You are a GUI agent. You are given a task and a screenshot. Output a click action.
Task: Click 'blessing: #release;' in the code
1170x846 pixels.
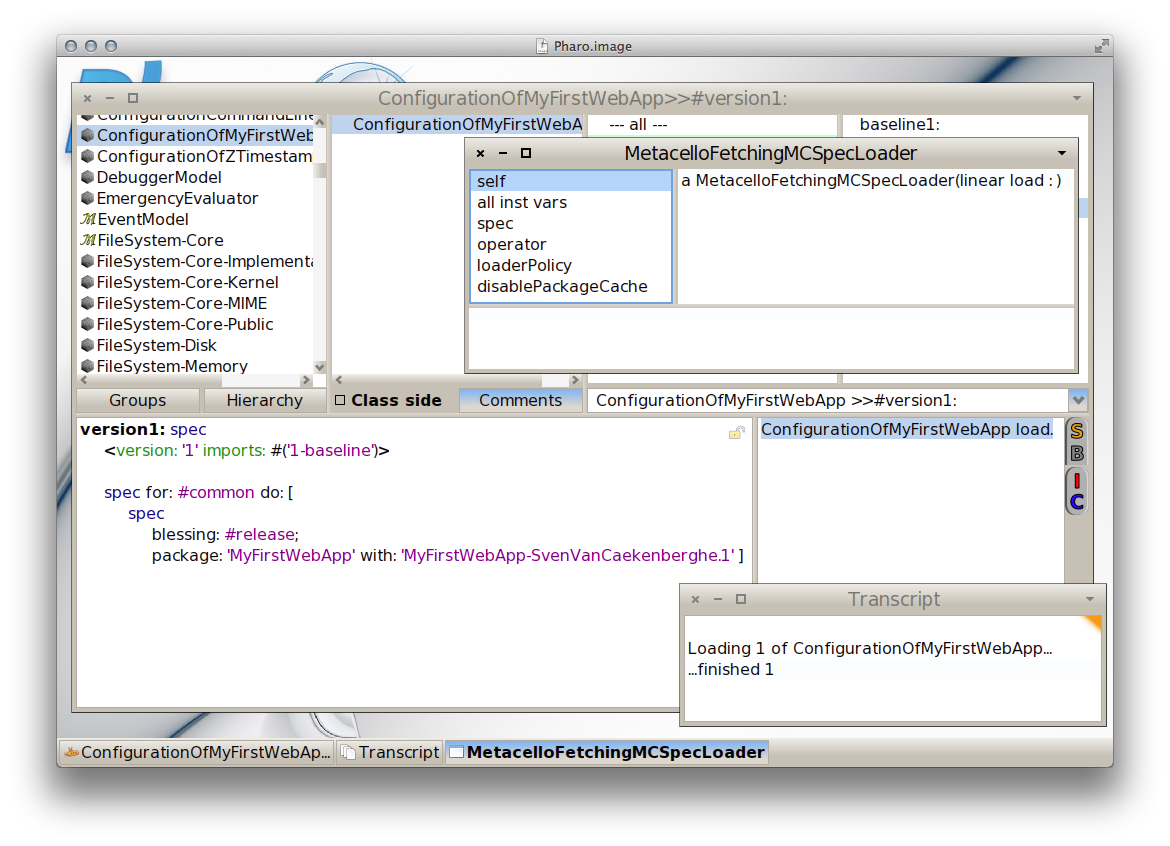[225, 534]
